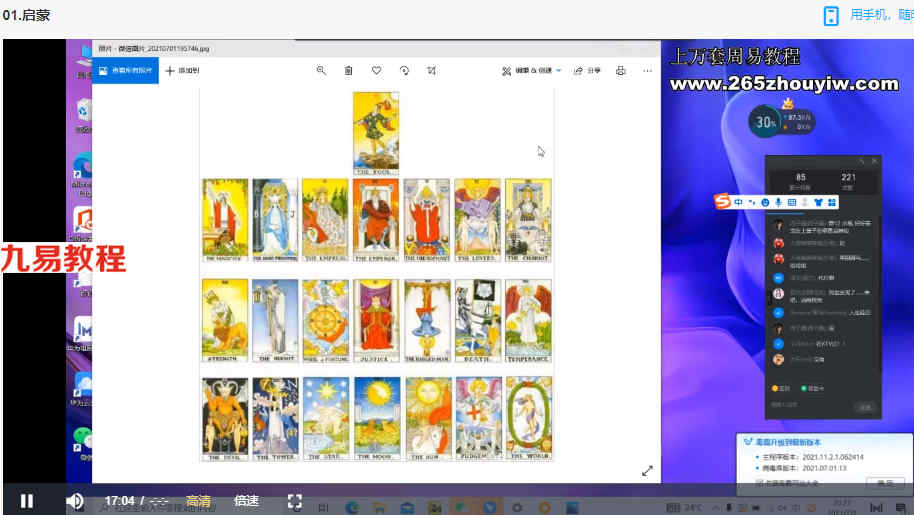The height and width of the screenshot is (515, 914).
Task: Click the Wheel of Fortune tarot card
Action: [x=325, y=320]
